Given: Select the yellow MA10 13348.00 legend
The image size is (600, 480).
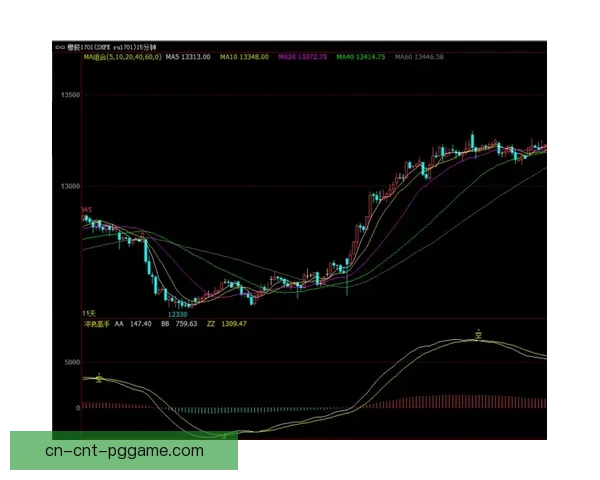Looking at the screenshot, I should tap(244, 57).
